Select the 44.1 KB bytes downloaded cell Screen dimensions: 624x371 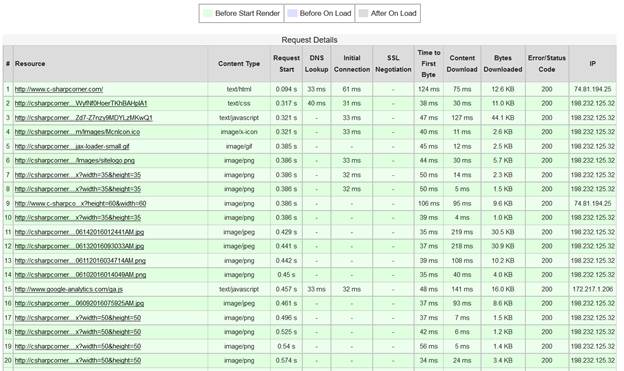tap(503, 118)
